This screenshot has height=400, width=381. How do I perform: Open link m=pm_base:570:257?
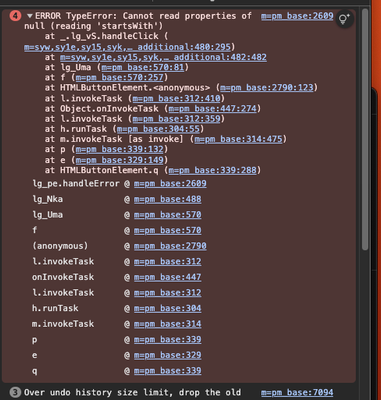pyautogui.click(x=119, y=78)
